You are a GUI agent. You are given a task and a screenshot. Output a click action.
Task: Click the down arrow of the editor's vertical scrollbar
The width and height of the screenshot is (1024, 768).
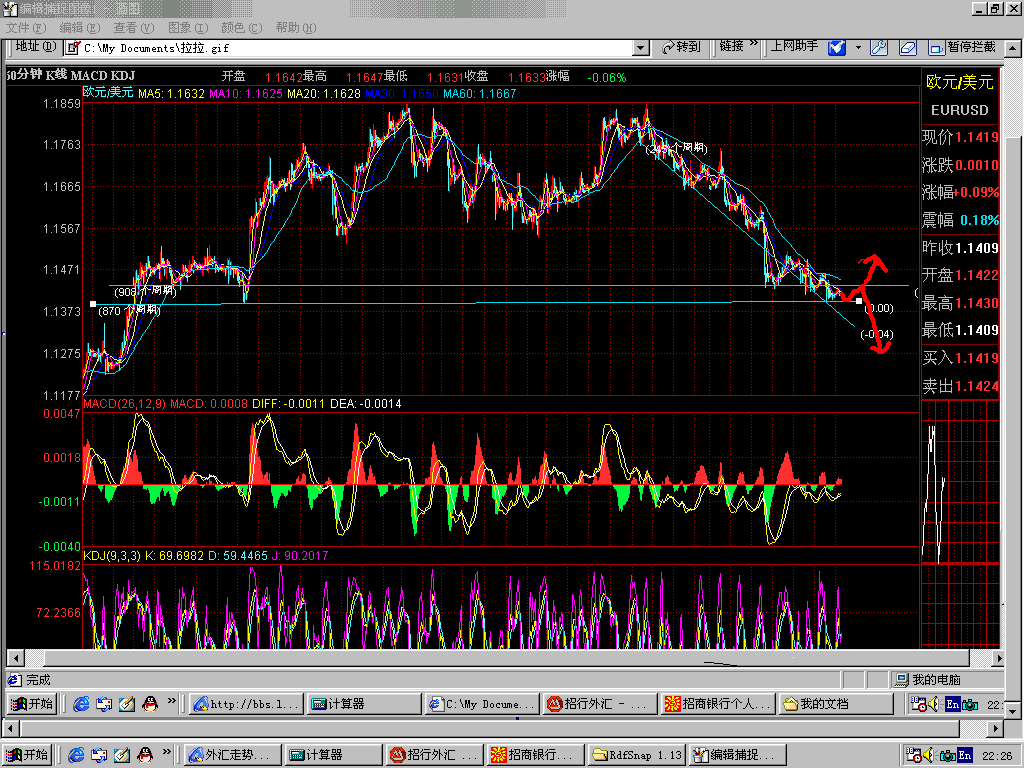(x=1013, y=710)
